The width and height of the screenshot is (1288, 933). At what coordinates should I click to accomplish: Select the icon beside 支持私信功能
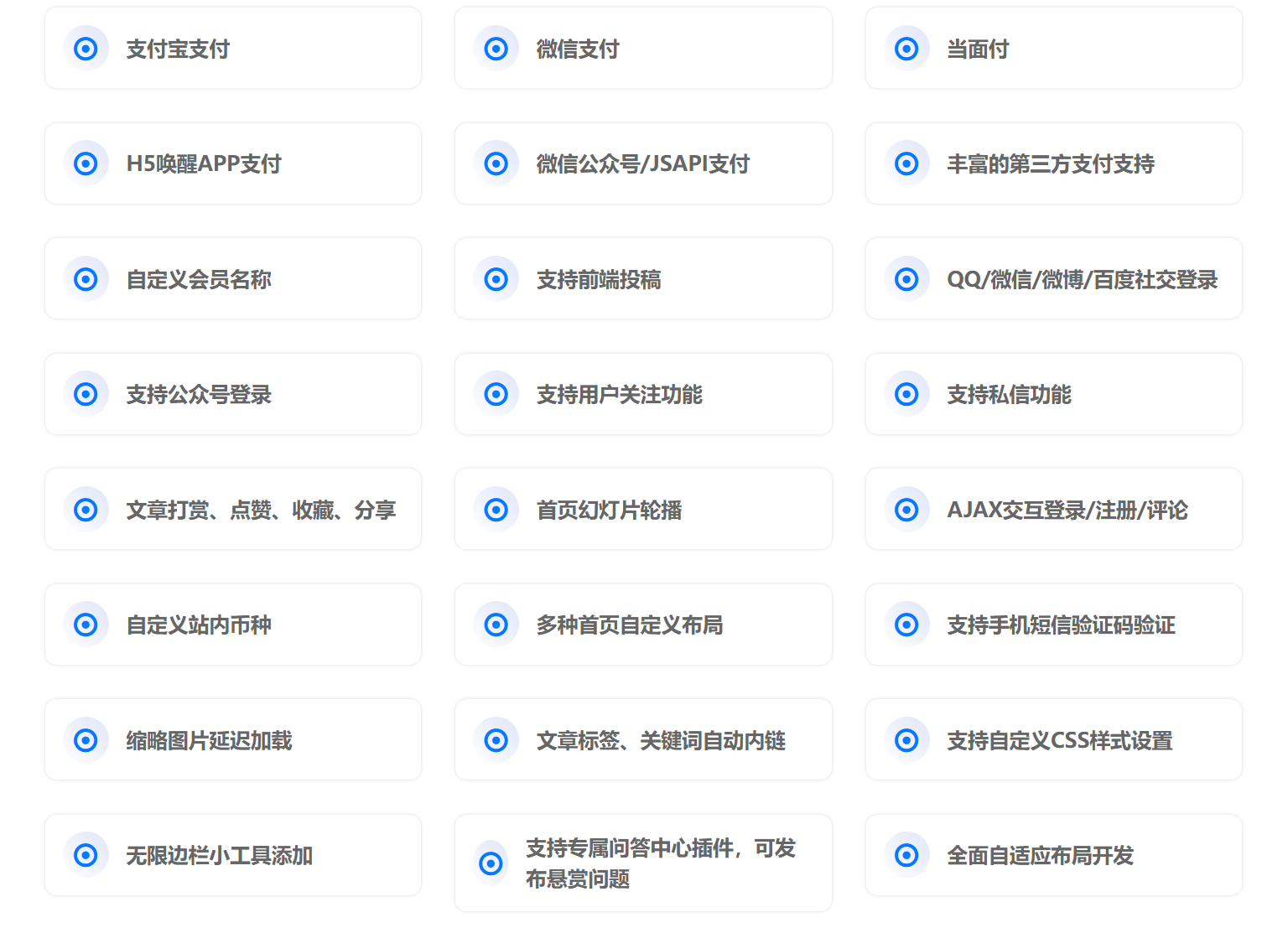(906, 394)
